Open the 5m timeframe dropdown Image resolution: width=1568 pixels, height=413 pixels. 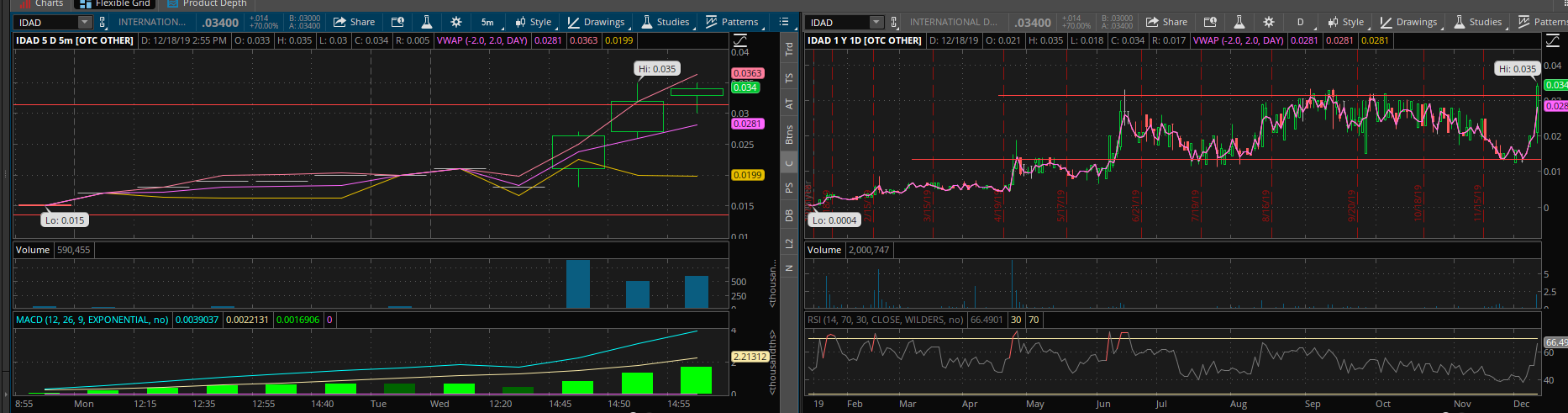click(488, 22)
